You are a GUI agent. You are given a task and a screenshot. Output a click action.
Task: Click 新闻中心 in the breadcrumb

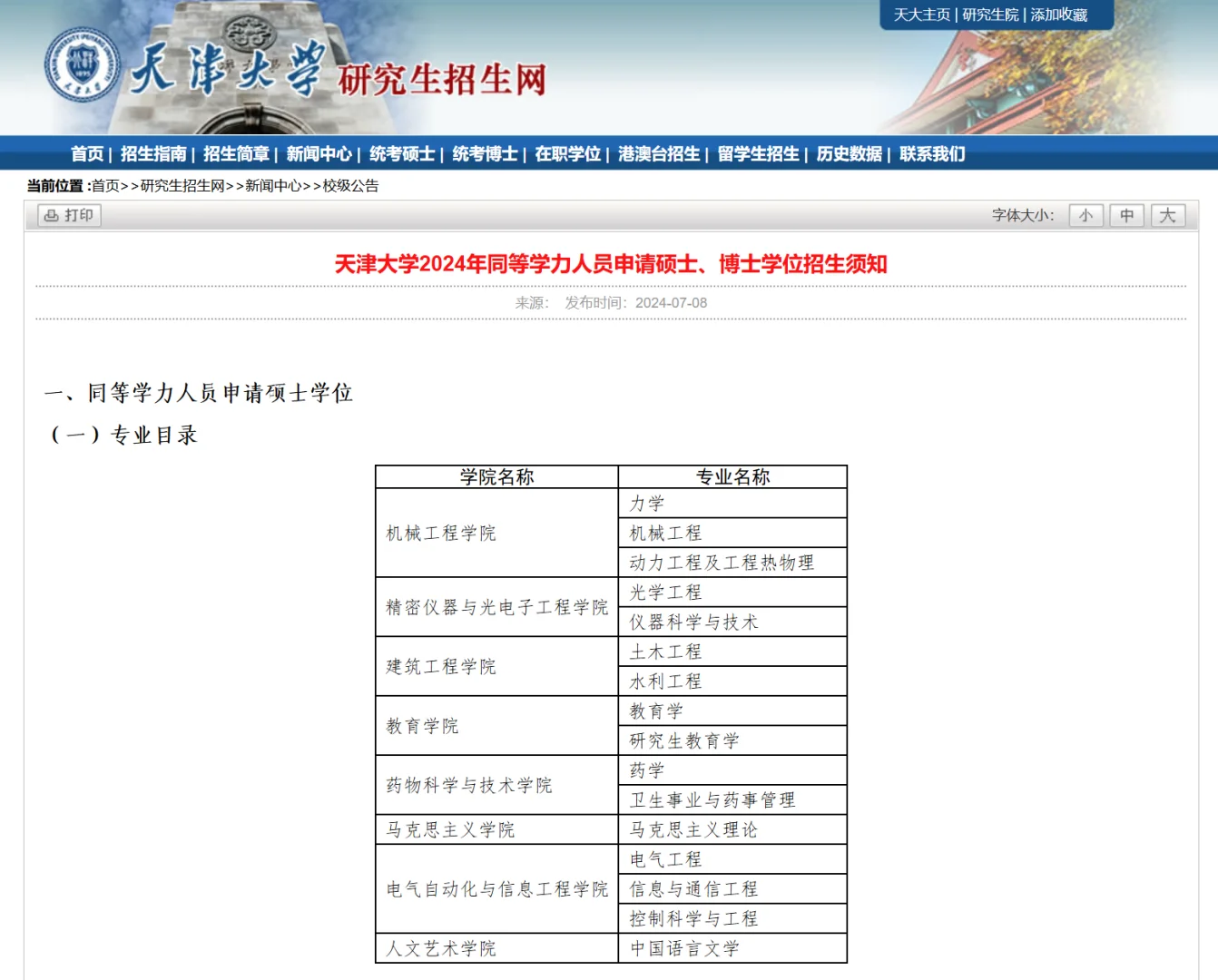[x=273, y=186]
